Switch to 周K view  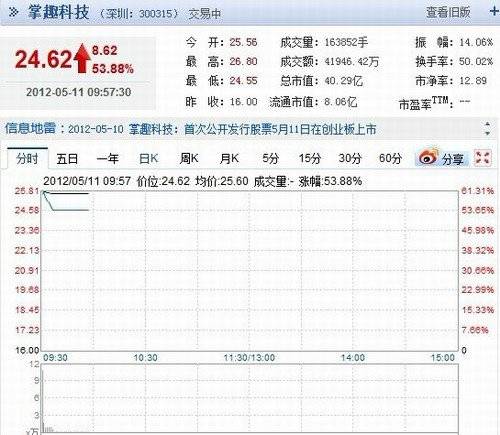click(189, 158)
